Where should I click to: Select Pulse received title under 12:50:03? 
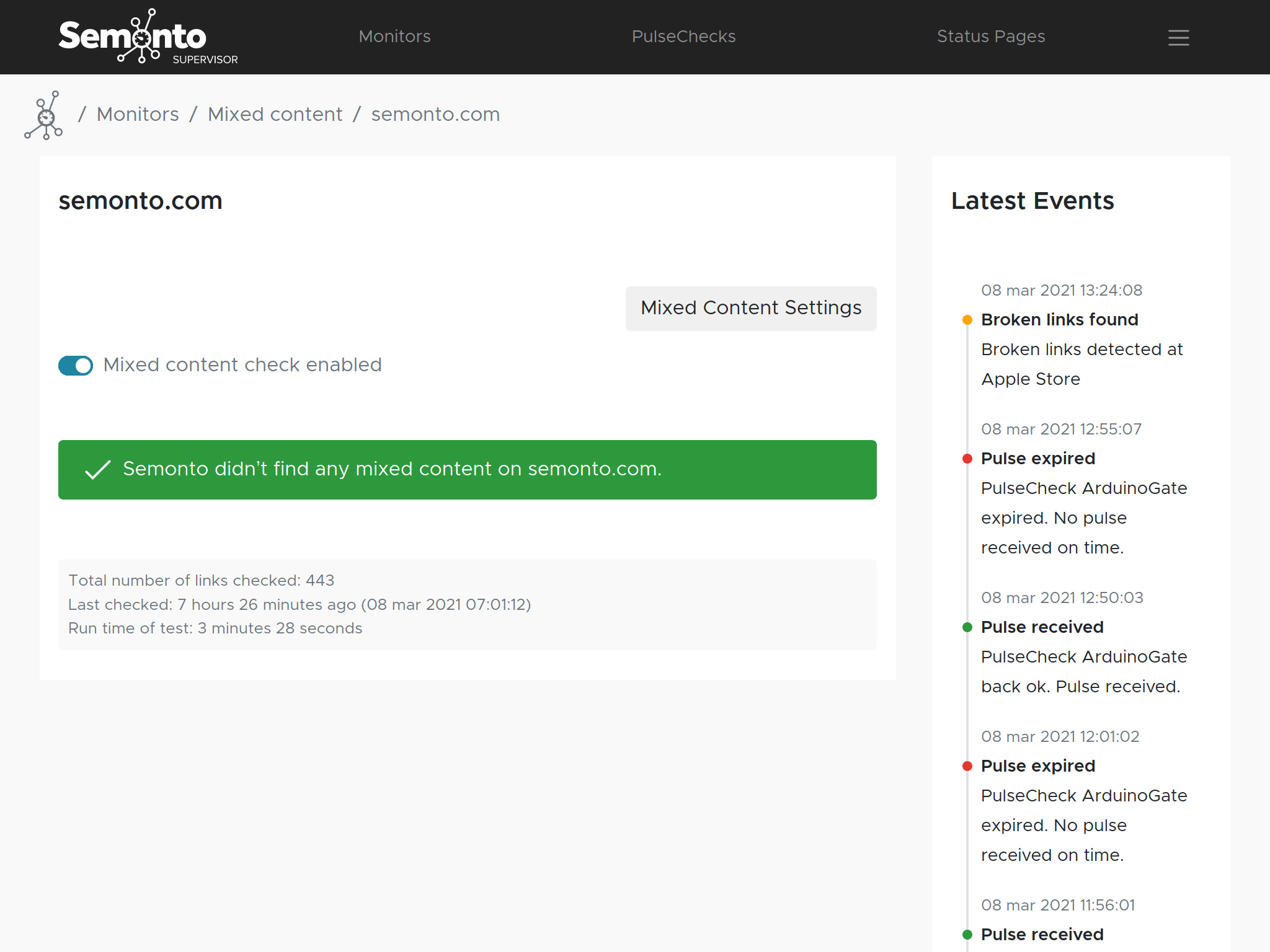(1042, 627)
